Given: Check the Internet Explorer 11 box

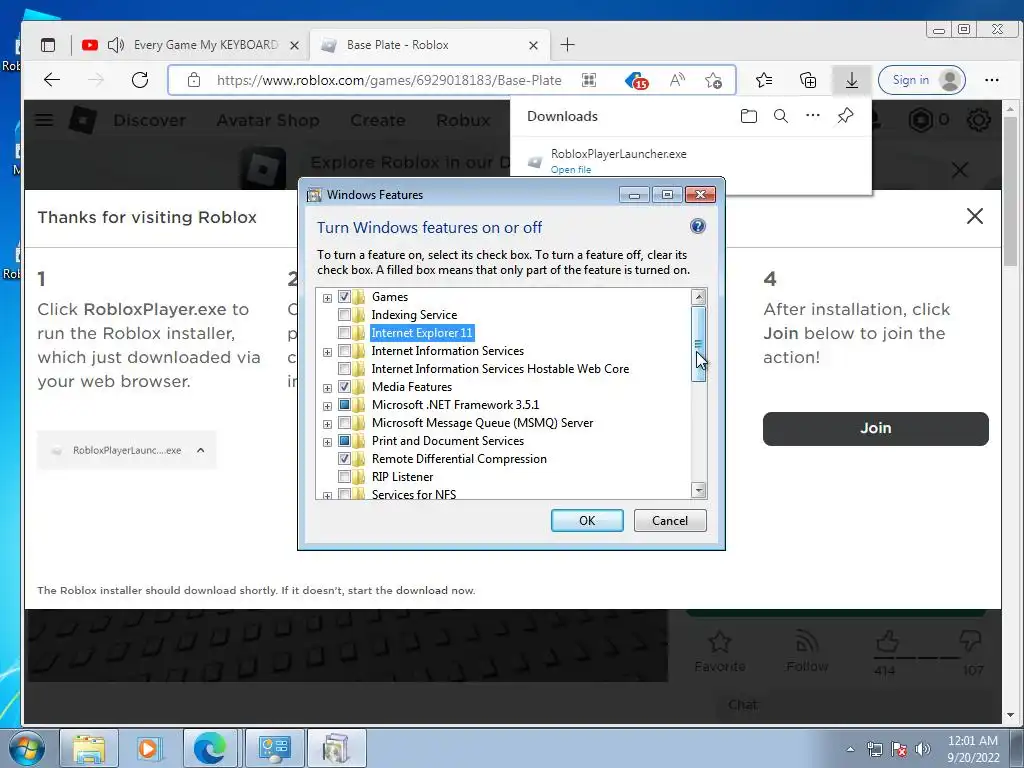Looking at the screenshot, I should pyautogui.click(x=344, y=332).
